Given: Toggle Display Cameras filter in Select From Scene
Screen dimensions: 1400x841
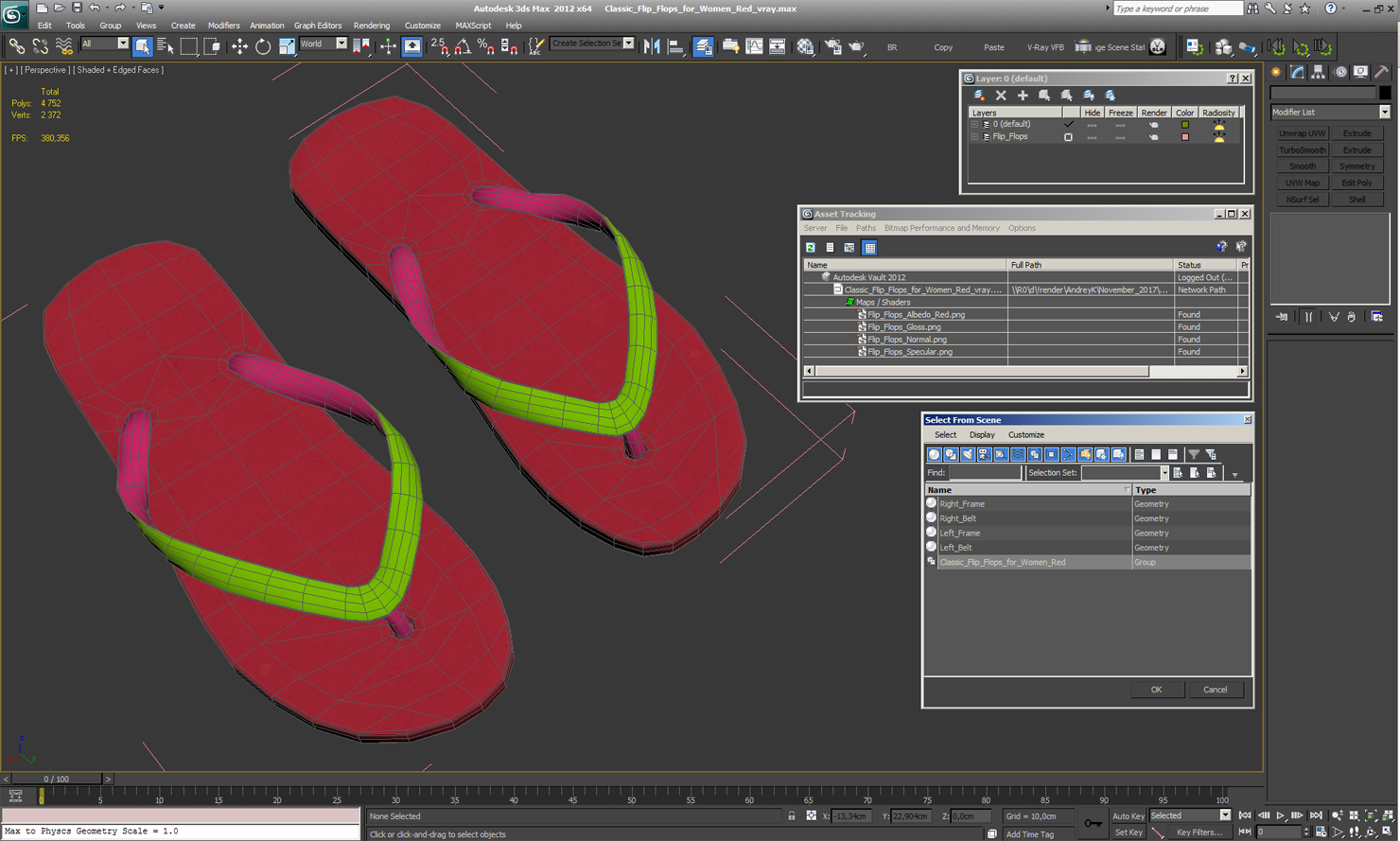Looking at the screenshot, I should [x=984, y=454].
